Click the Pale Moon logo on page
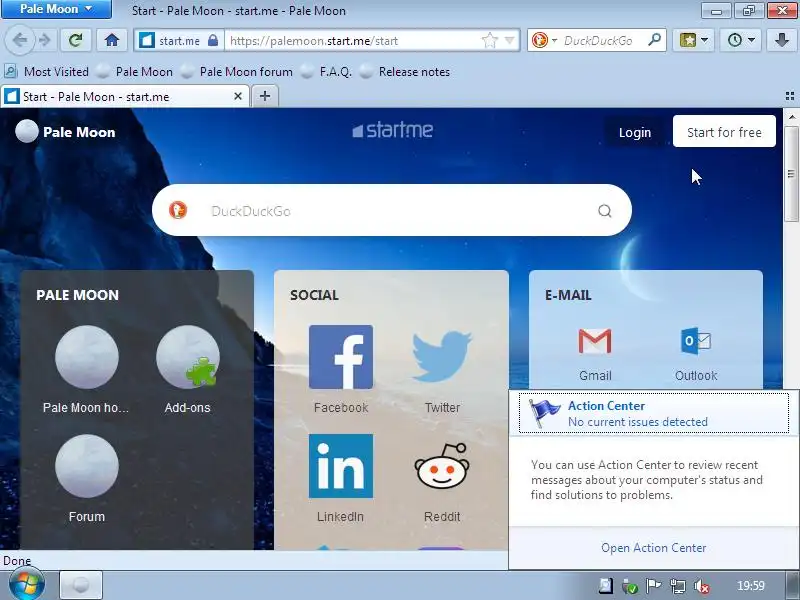The height and width of the screenshot is (600, 800). [65, 132]
